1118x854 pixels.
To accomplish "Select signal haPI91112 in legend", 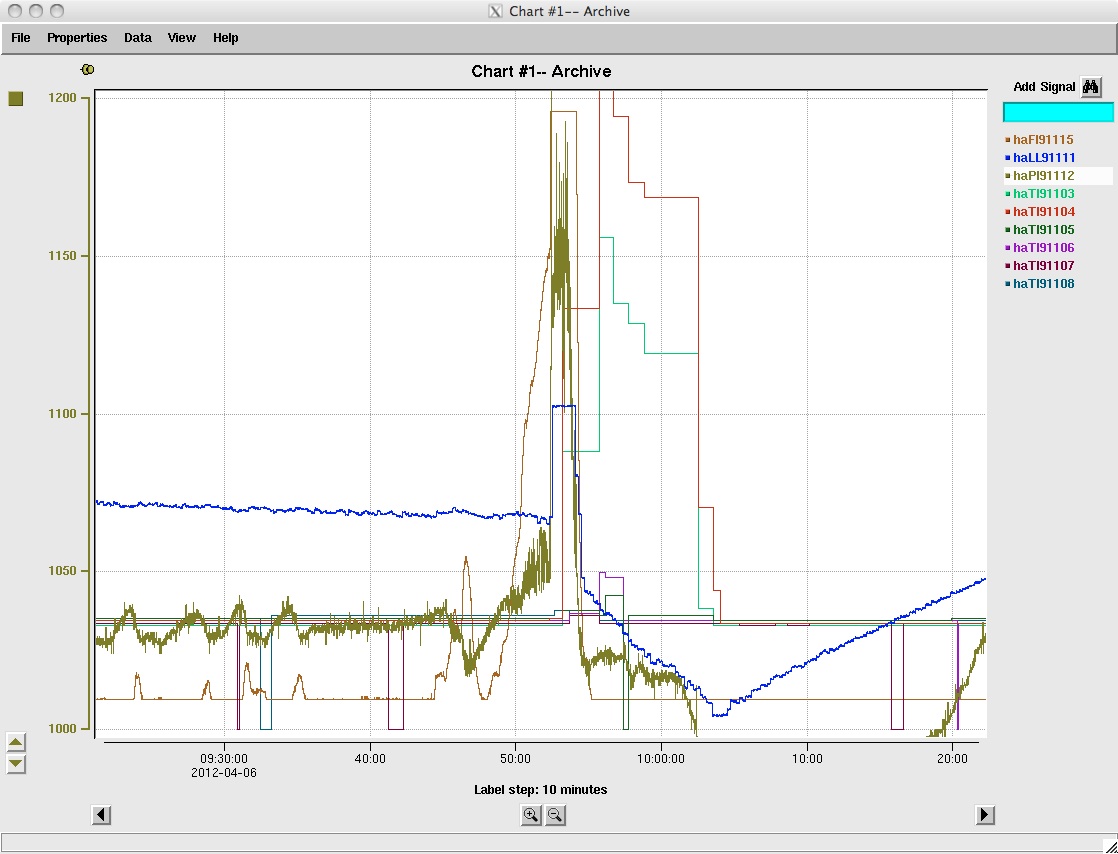I will tap(1043, 175).
